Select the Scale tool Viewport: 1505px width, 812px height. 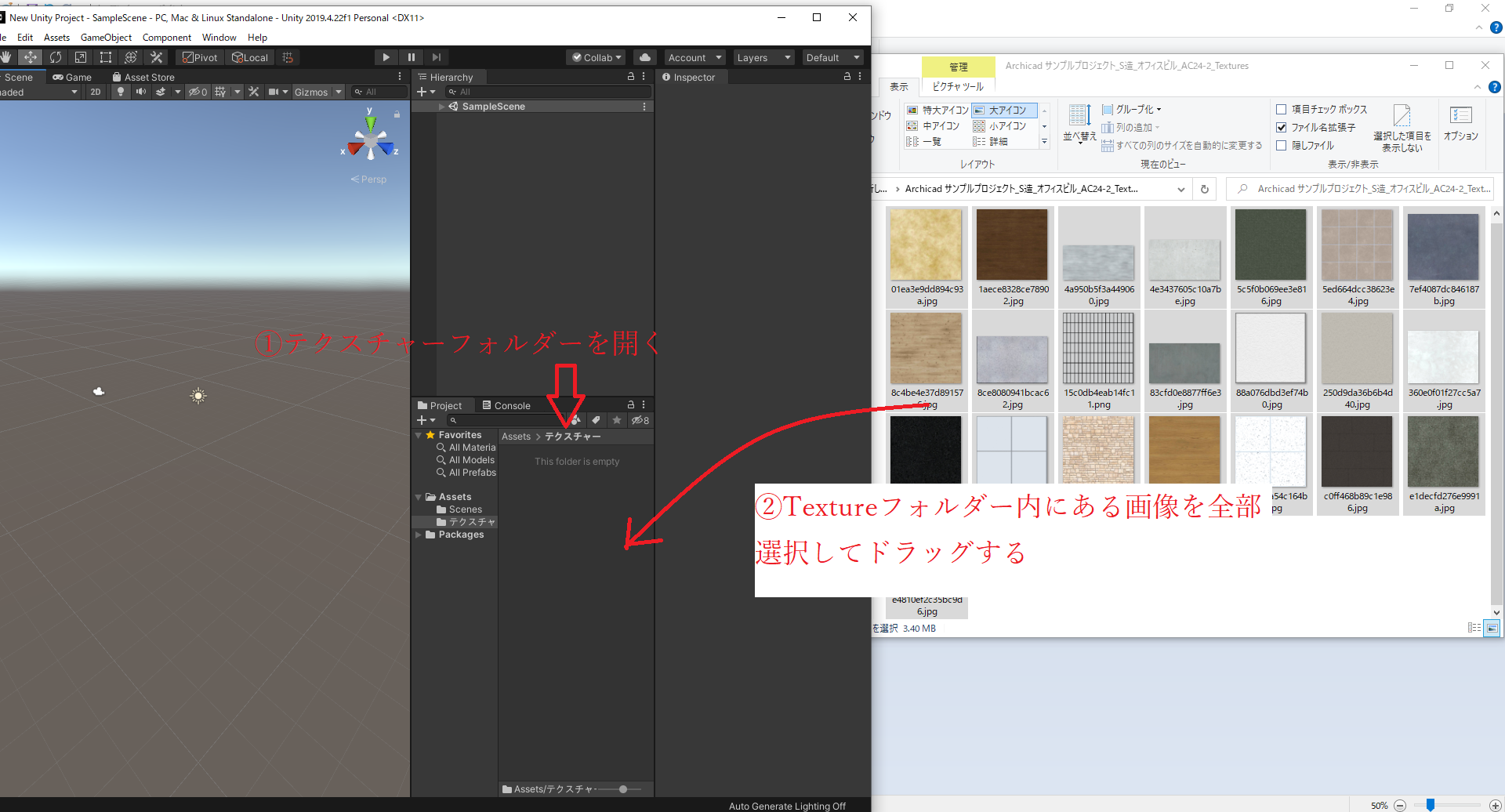click(x=80, y=56)
